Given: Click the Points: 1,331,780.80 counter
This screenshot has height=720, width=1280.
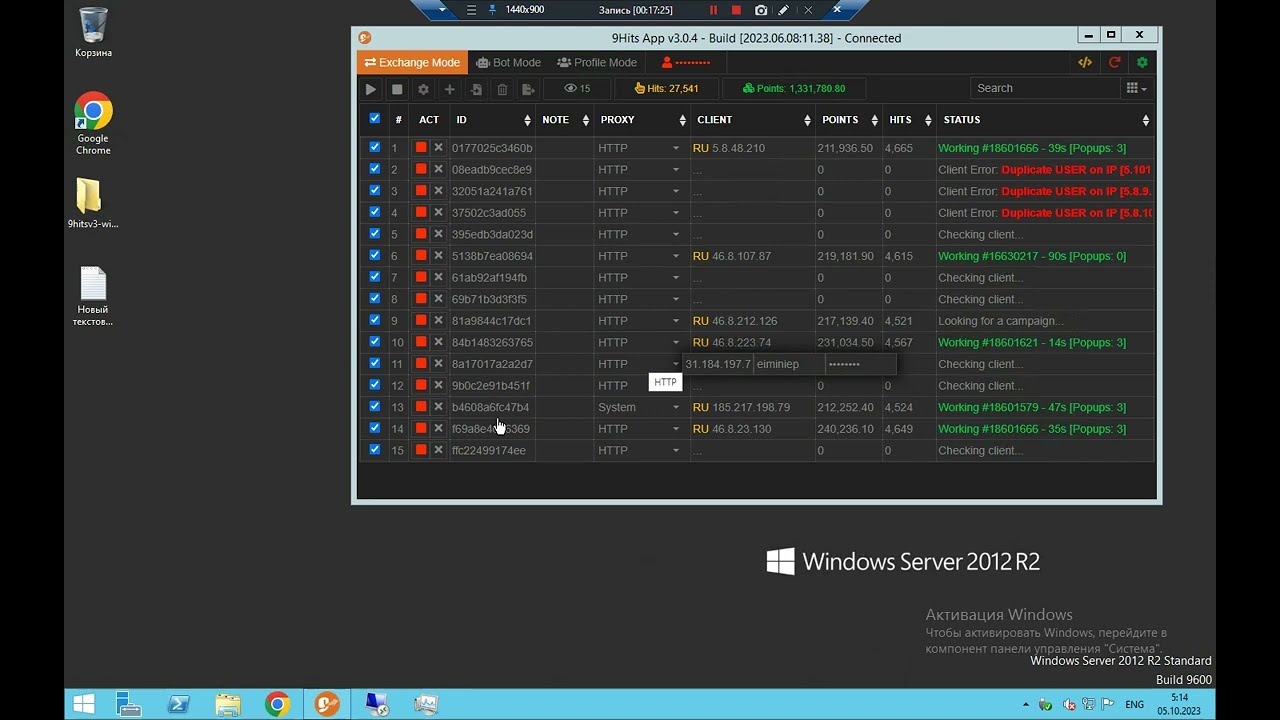Looking at the screenshot, I should 794,89.
